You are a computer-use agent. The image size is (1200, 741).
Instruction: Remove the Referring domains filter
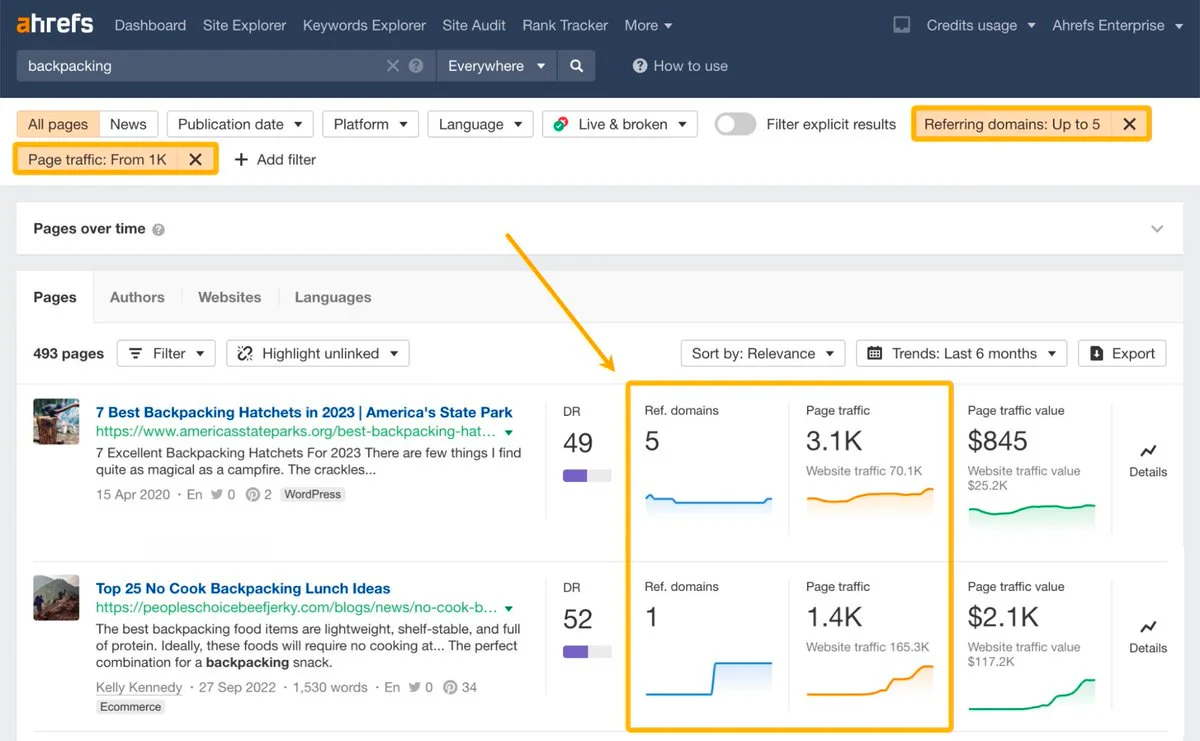point(1129,124)
